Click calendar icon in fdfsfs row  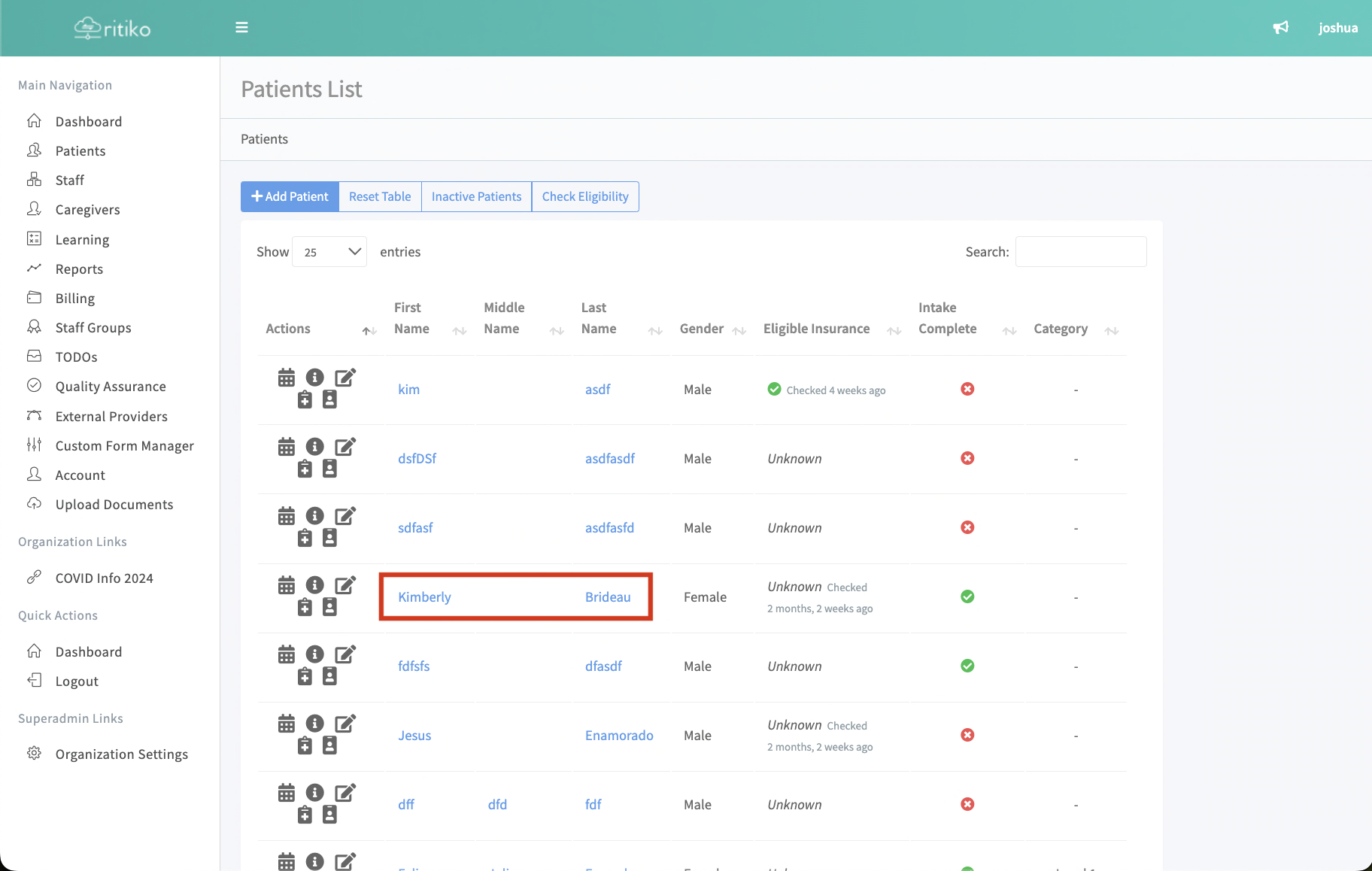287,654
